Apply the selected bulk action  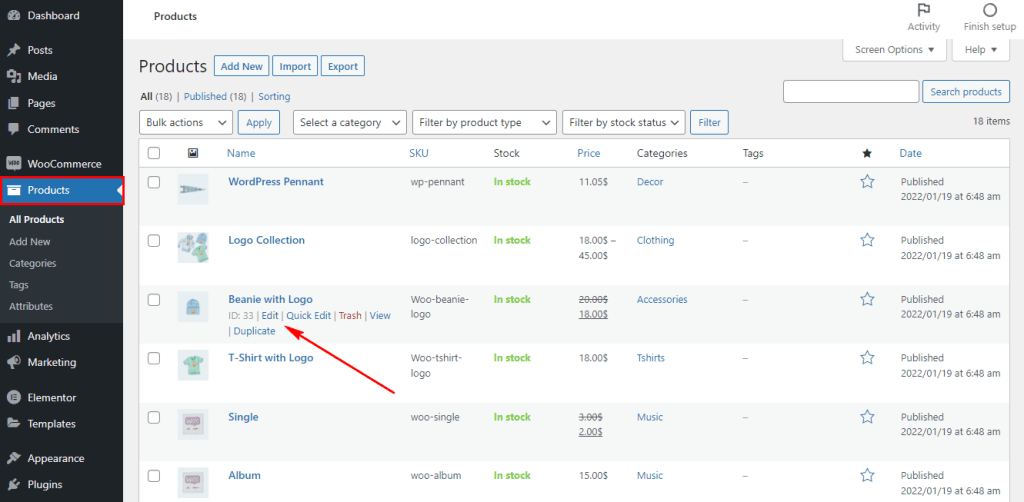[259, 122]
